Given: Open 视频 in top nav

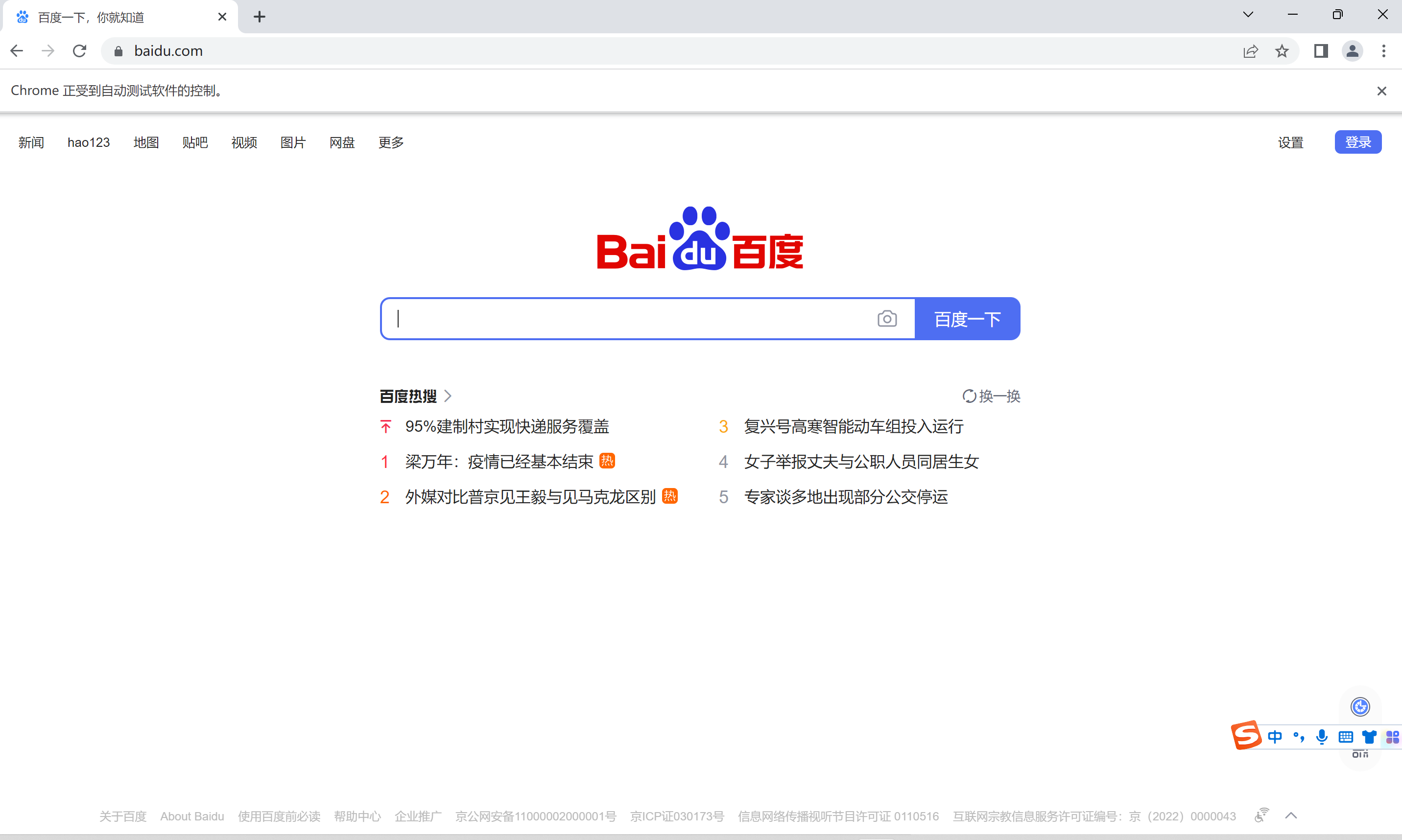Looking at the screenshot, I should [244, 142].
